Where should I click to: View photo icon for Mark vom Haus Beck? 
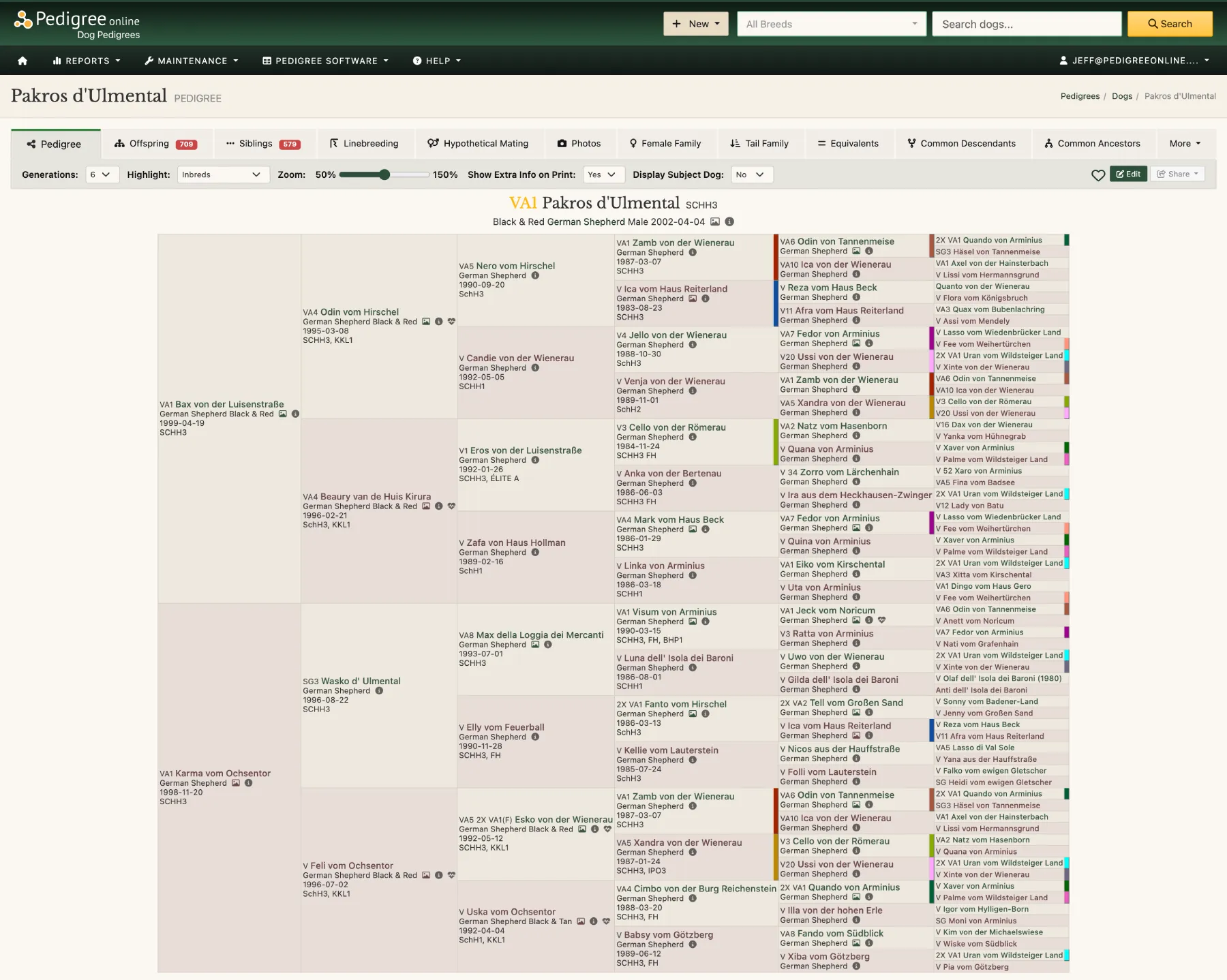point(693,529)
